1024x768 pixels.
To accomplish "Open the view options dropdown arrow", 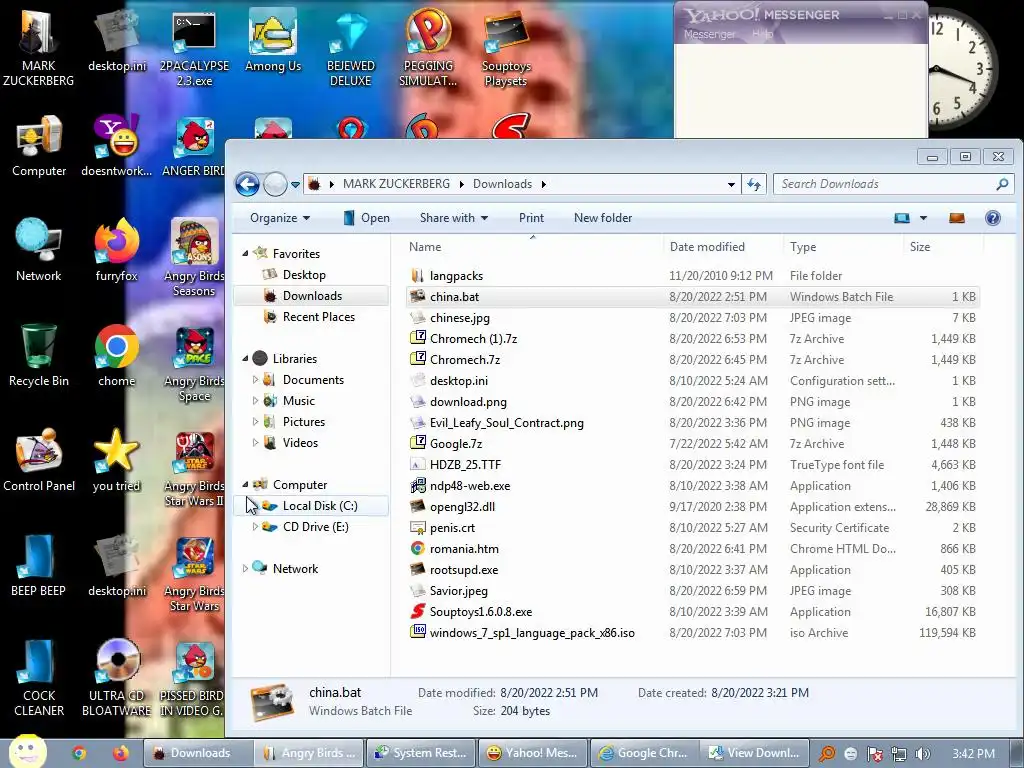I will coord(923,218).
